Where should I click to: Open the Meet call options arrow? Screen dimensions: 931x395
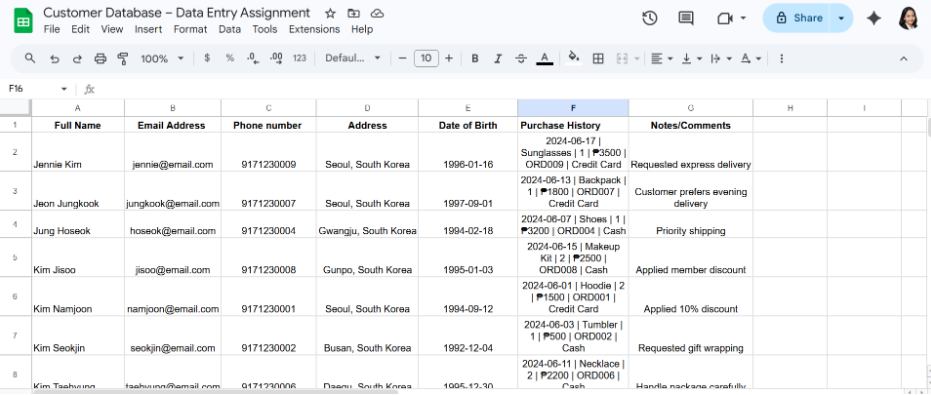pyautogui.click(x=743, y=18)
